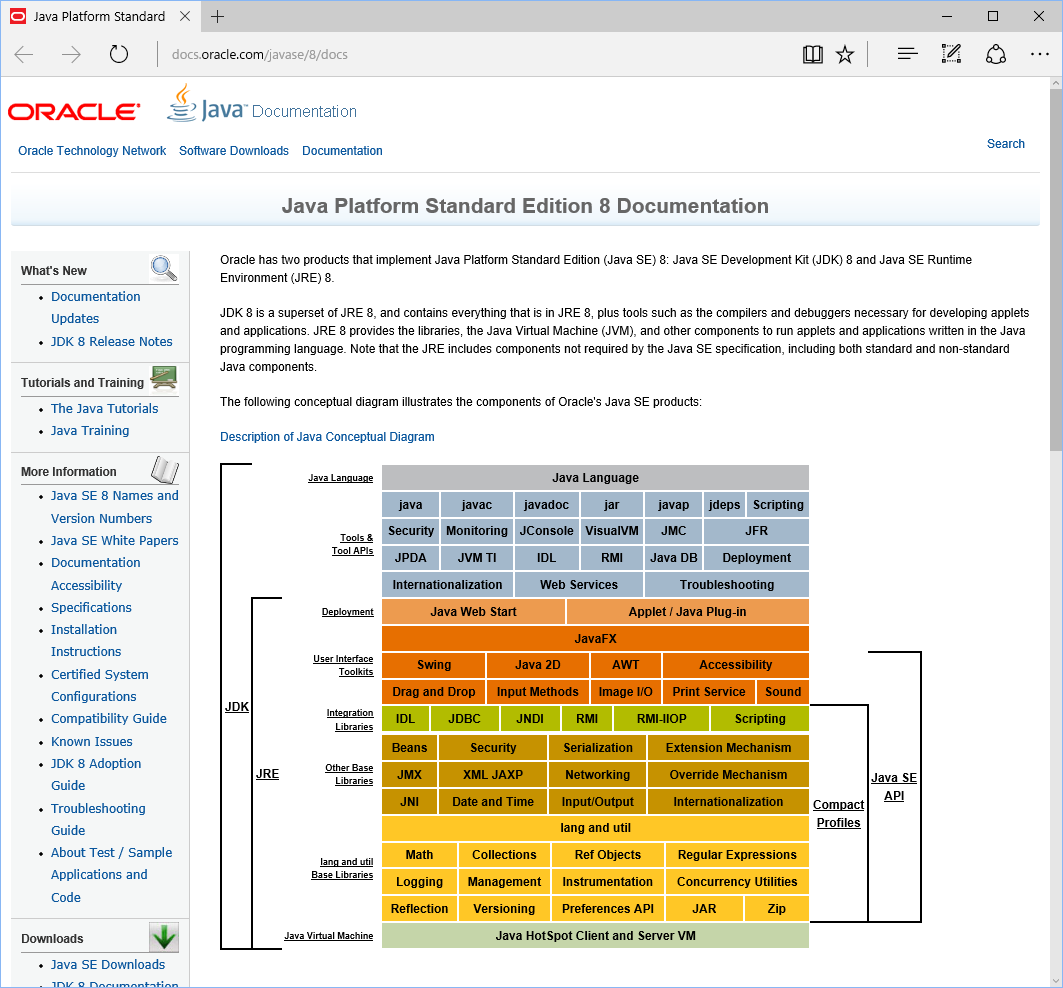Click the Downloads green arrow icon

[164, 937]
